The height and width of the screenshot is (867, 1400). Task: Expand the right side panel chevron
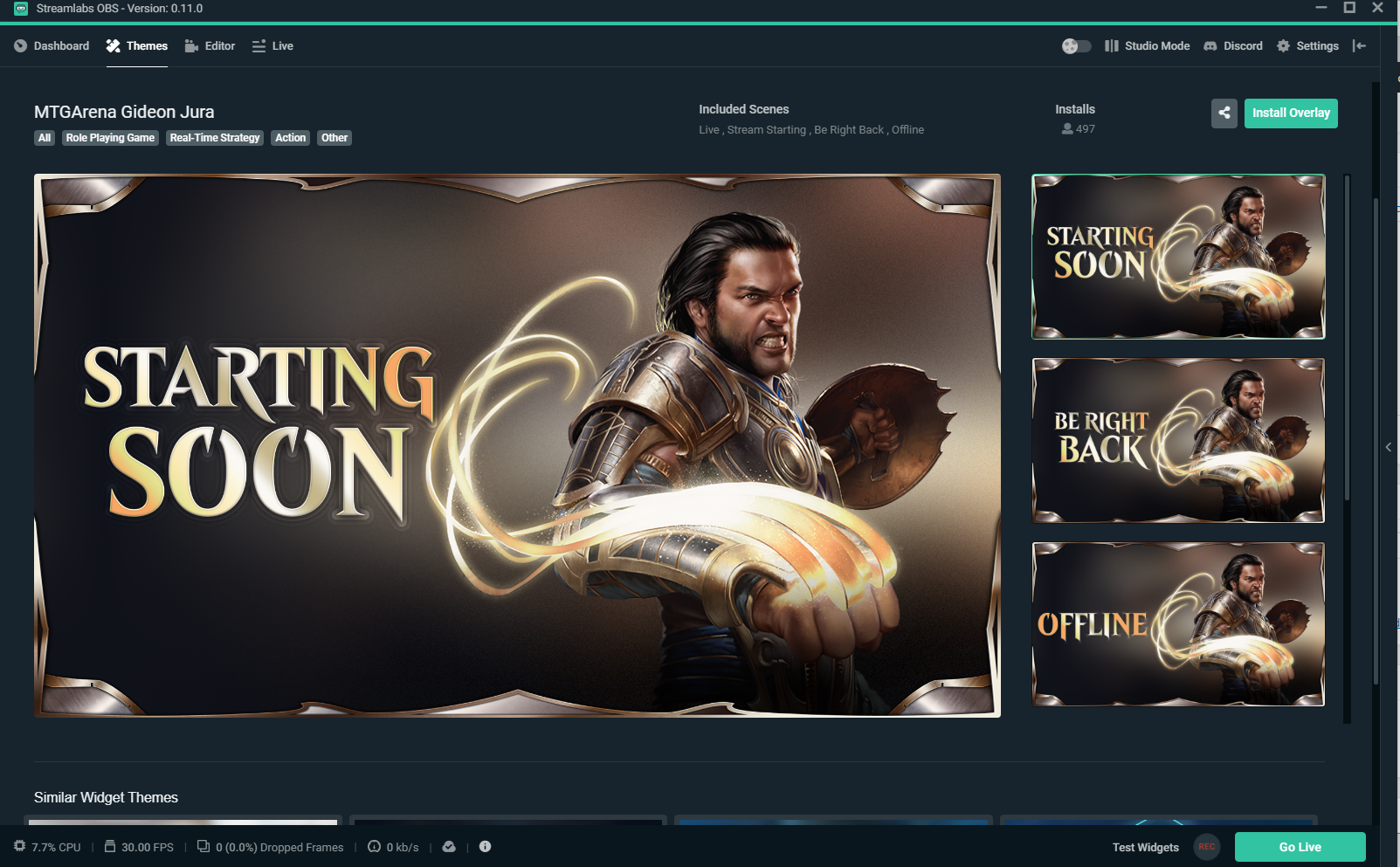pyautogui.click(x=1389, y=447)
